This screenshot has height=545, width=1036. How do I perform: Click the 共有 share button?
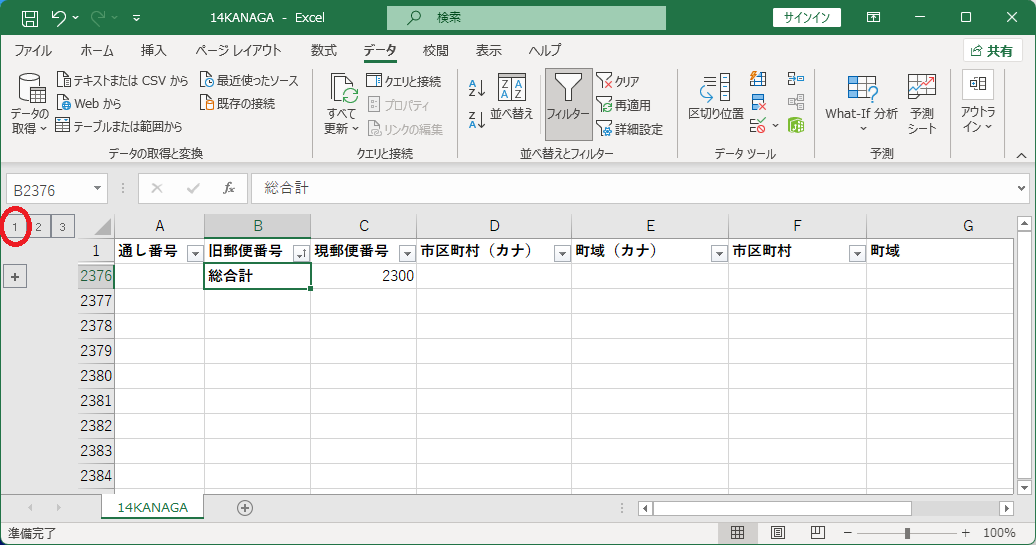click(992, 51)
